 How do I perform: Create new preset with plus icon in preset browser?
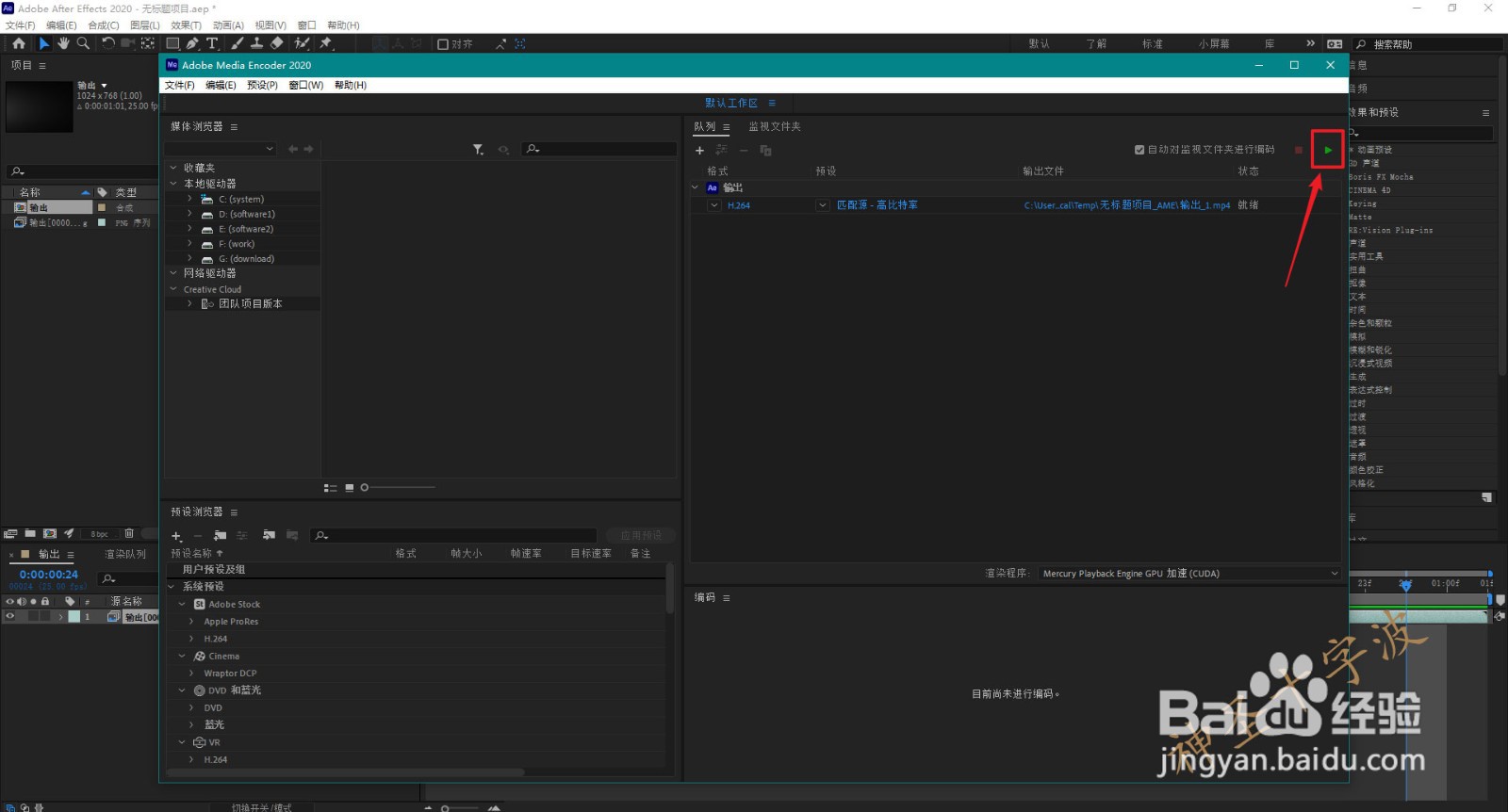(x=176, y=536)
